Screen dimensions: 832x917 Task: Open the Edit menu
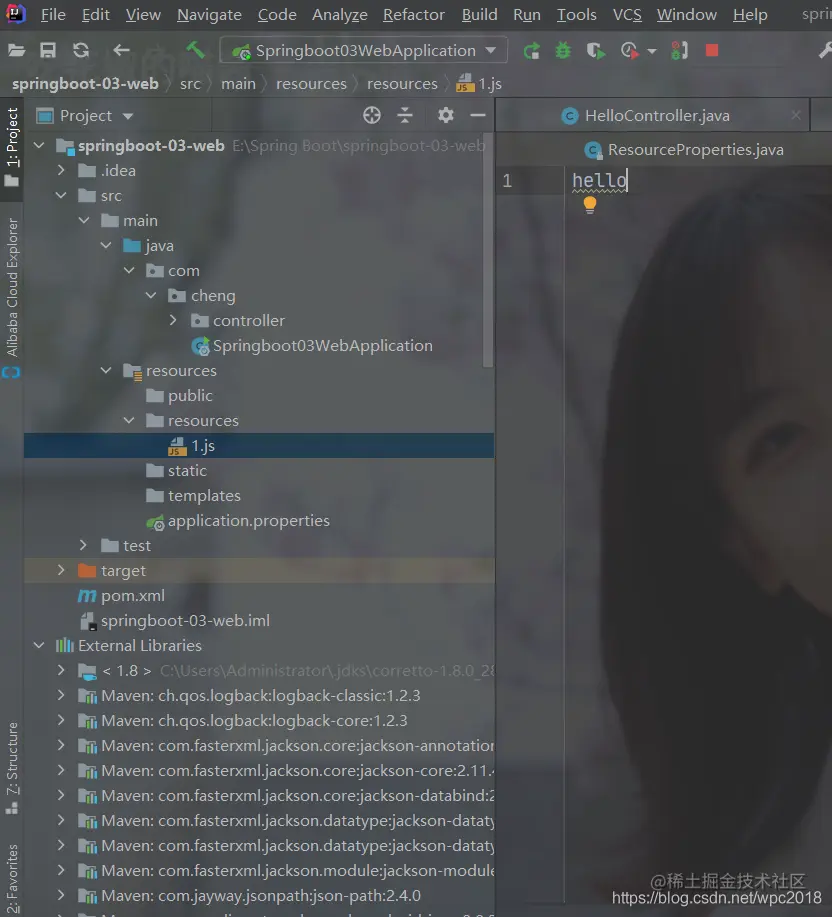coord(95,15)
